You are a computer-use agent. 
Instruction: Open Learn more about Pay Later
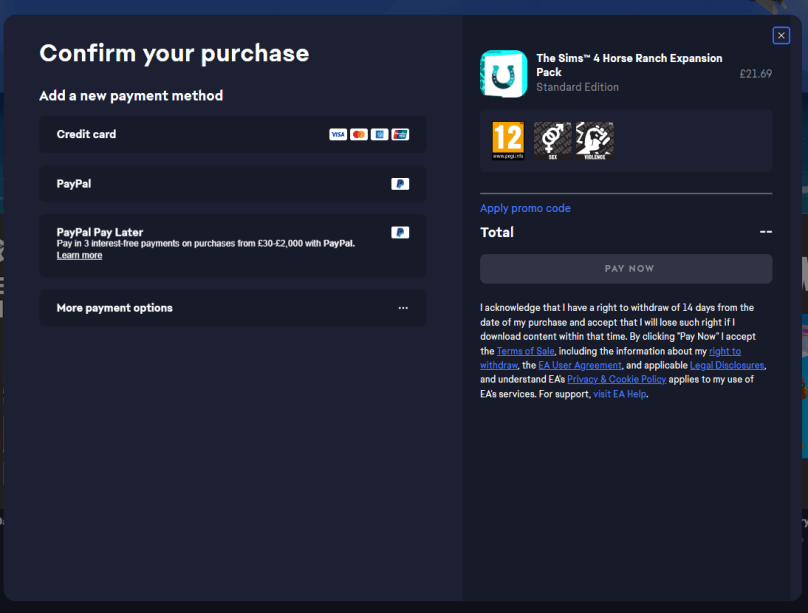tap(79, 256)
